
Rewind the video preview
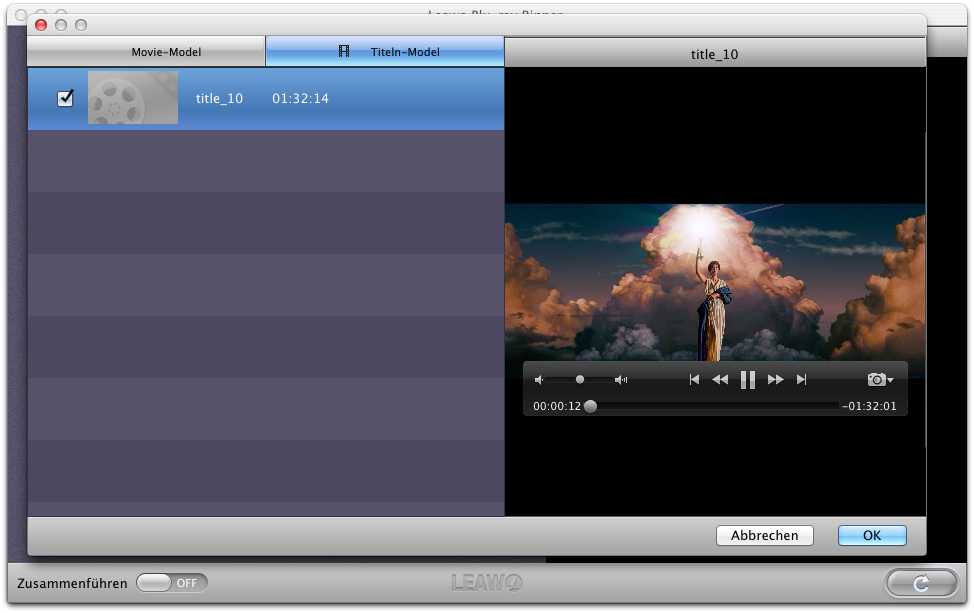pos(720,379)
